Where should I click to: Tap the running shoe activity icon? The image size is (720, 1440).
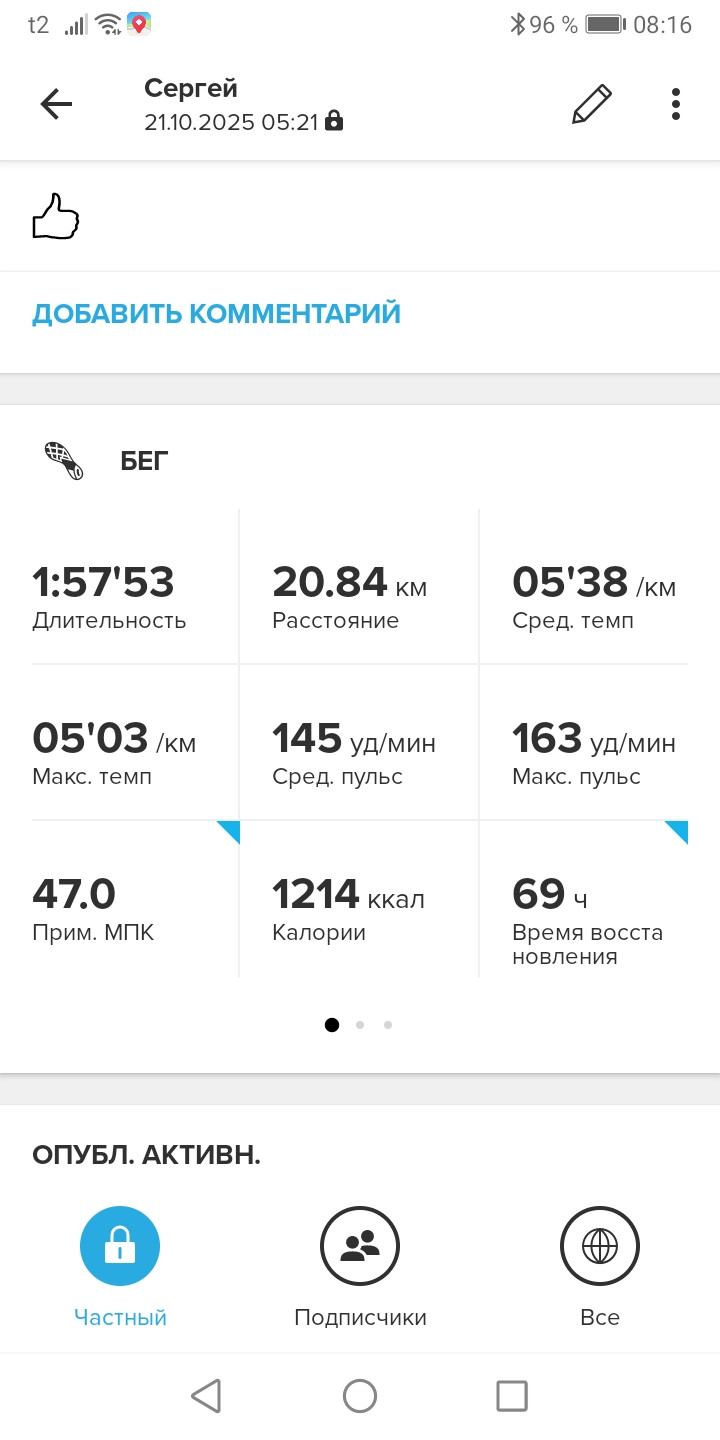click(x=64, y=461)
